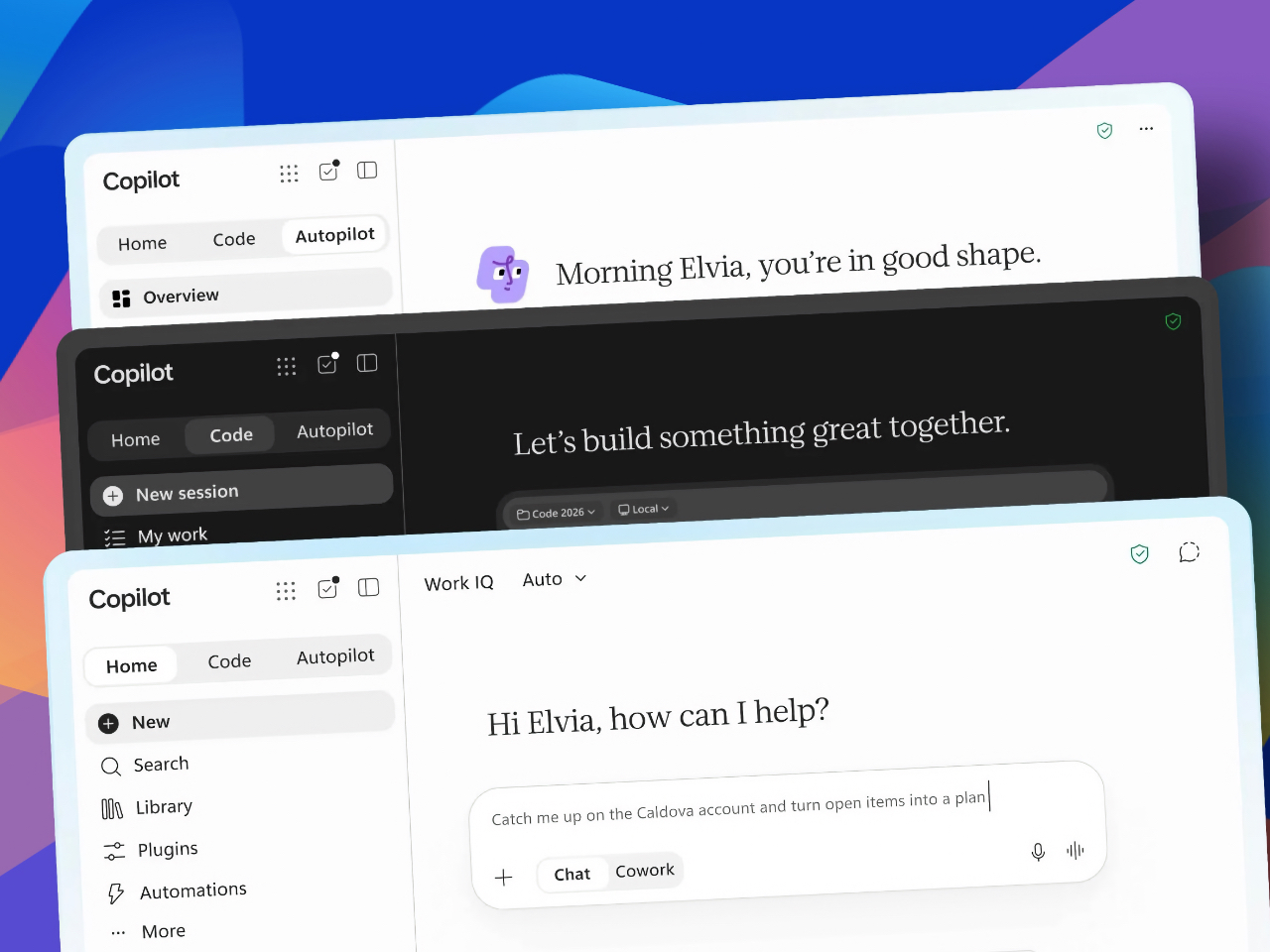1270x952 pixels.
Task: Click the green shield icon in the top window
Action: click(1104, 130)
